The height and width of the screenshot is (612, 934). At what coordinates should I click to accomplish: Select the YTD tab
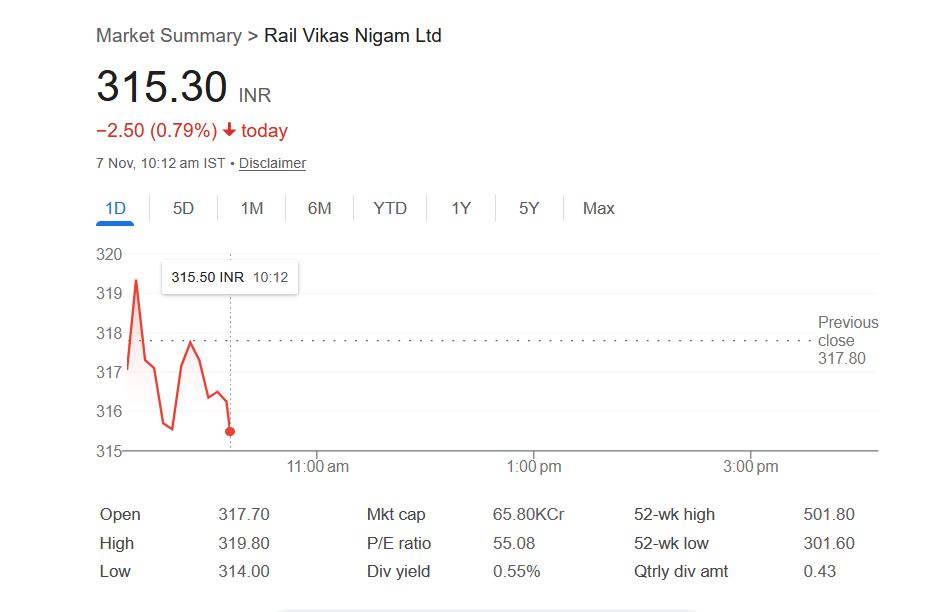pyautogui.click(x=390, y=208)
